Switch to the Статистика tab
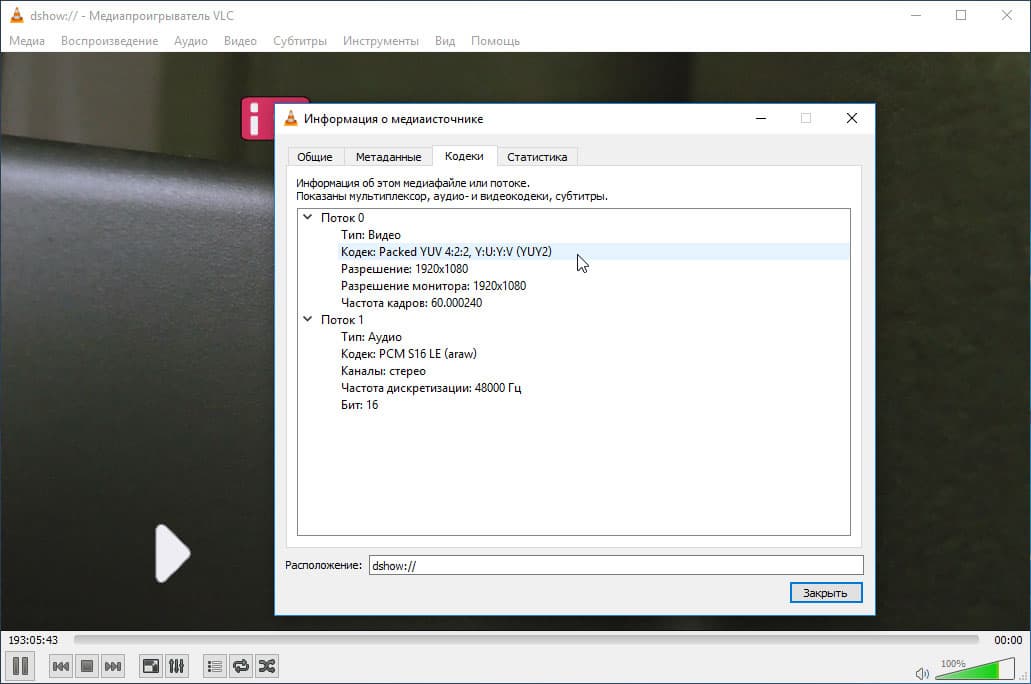1031x684 pixels. [537, 157]
